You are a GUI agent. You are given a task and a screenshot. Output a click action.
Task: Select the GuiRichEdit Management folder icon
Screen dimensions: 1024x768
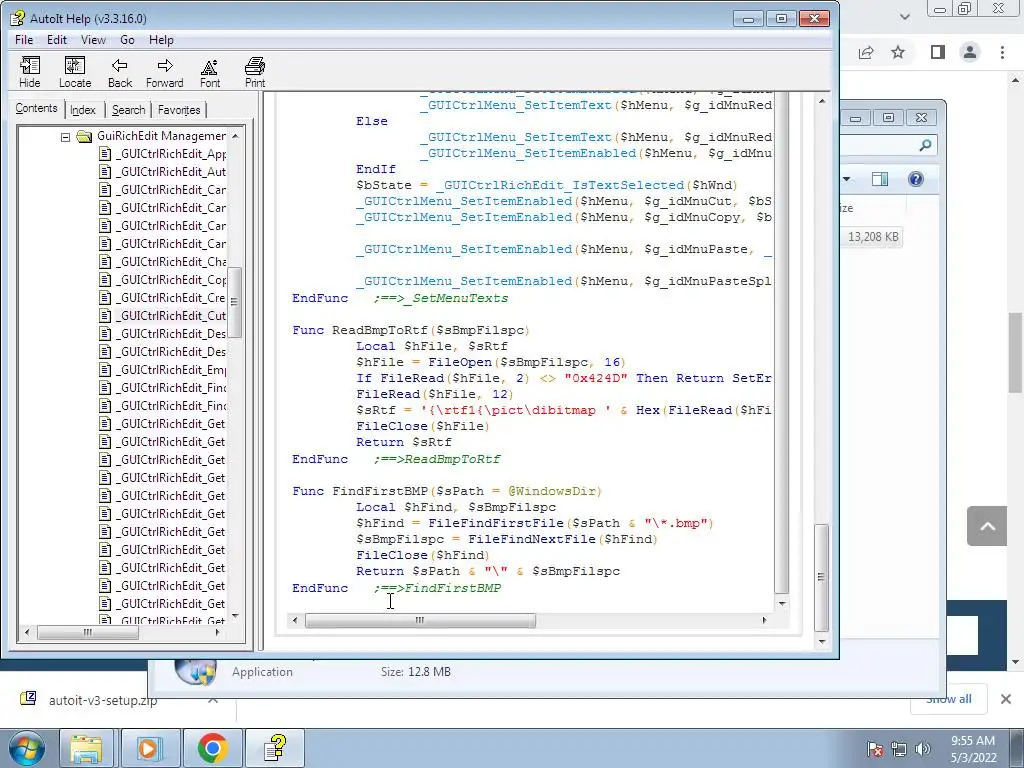point(84,136)
